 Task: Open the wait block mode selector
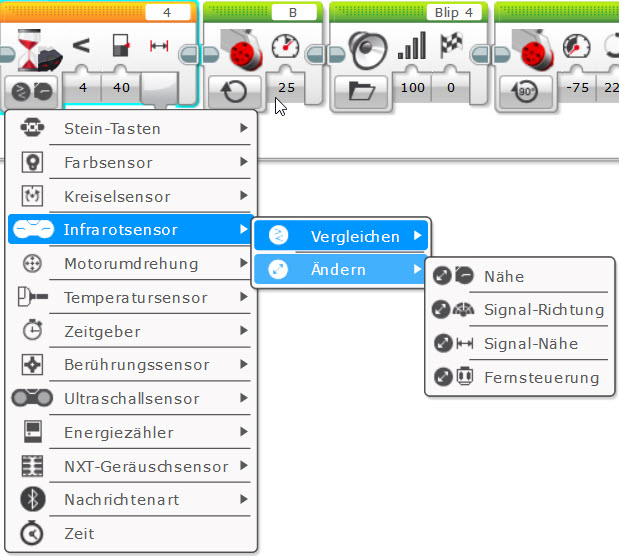click(x=32, y=92)
